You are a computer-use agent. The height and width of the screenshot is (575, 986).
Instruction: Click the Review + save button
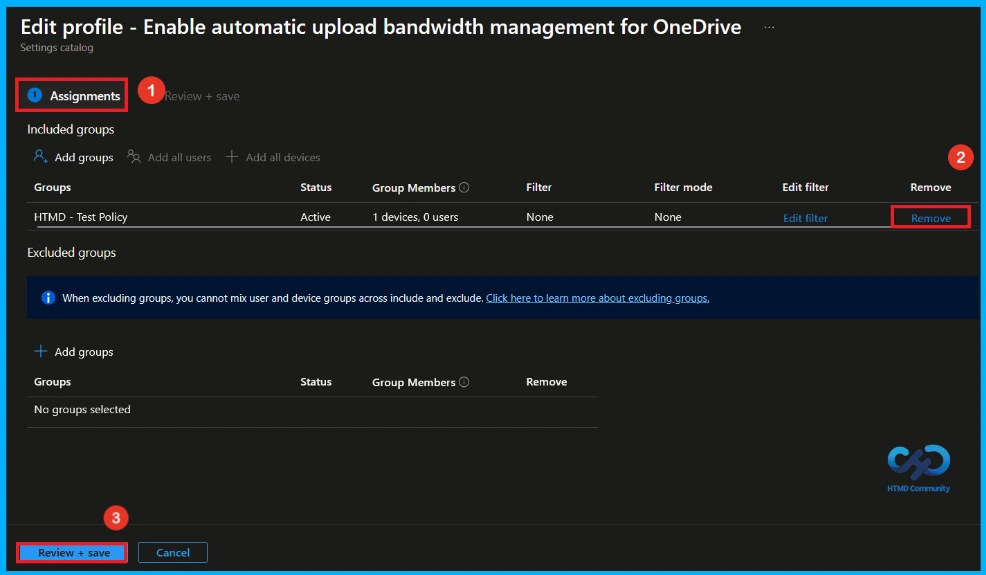click(x=74, y=552)
